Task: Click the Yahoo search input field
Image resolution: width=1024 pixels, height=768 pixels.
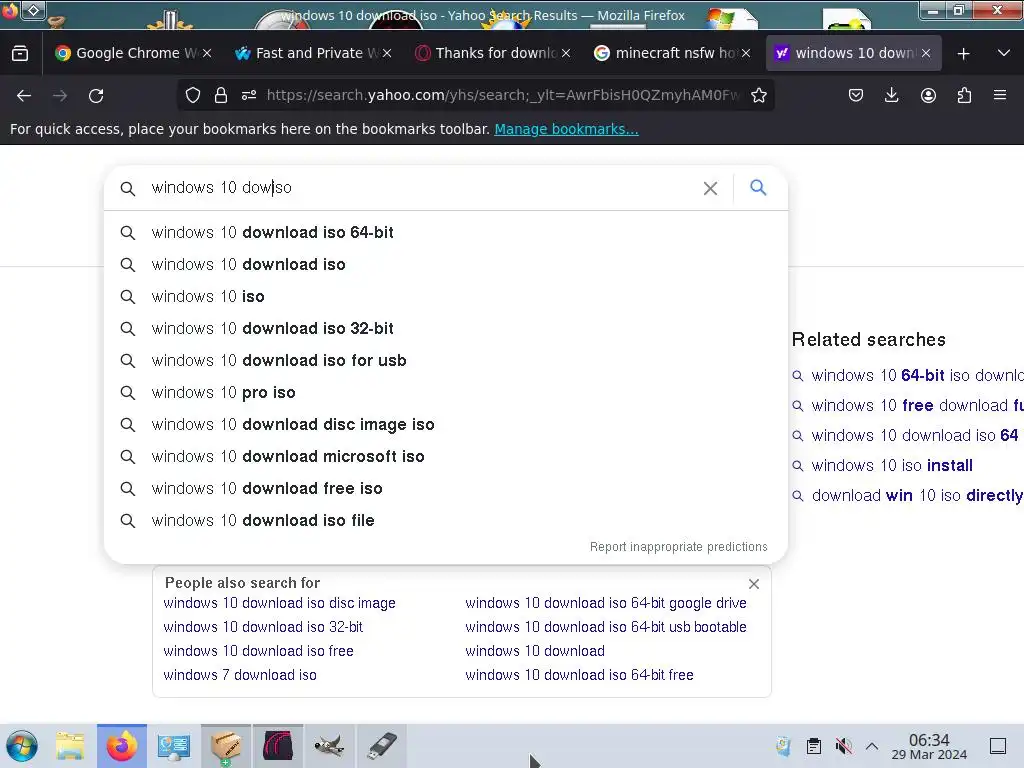Action: [418, 187]
